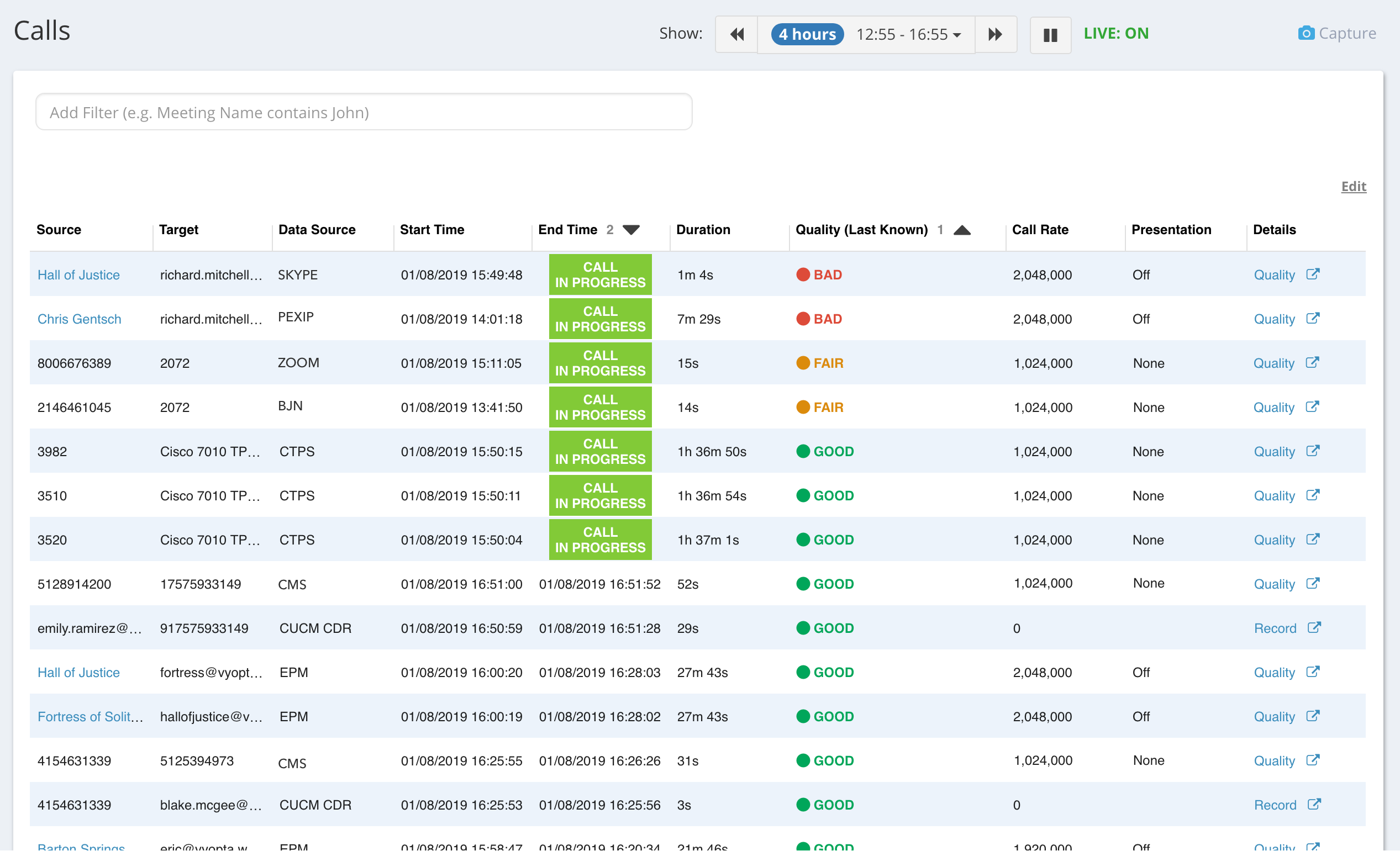Click the Capture camera icon
1400x851 pixels.
pyautogui.click(x=1306, y=33)
